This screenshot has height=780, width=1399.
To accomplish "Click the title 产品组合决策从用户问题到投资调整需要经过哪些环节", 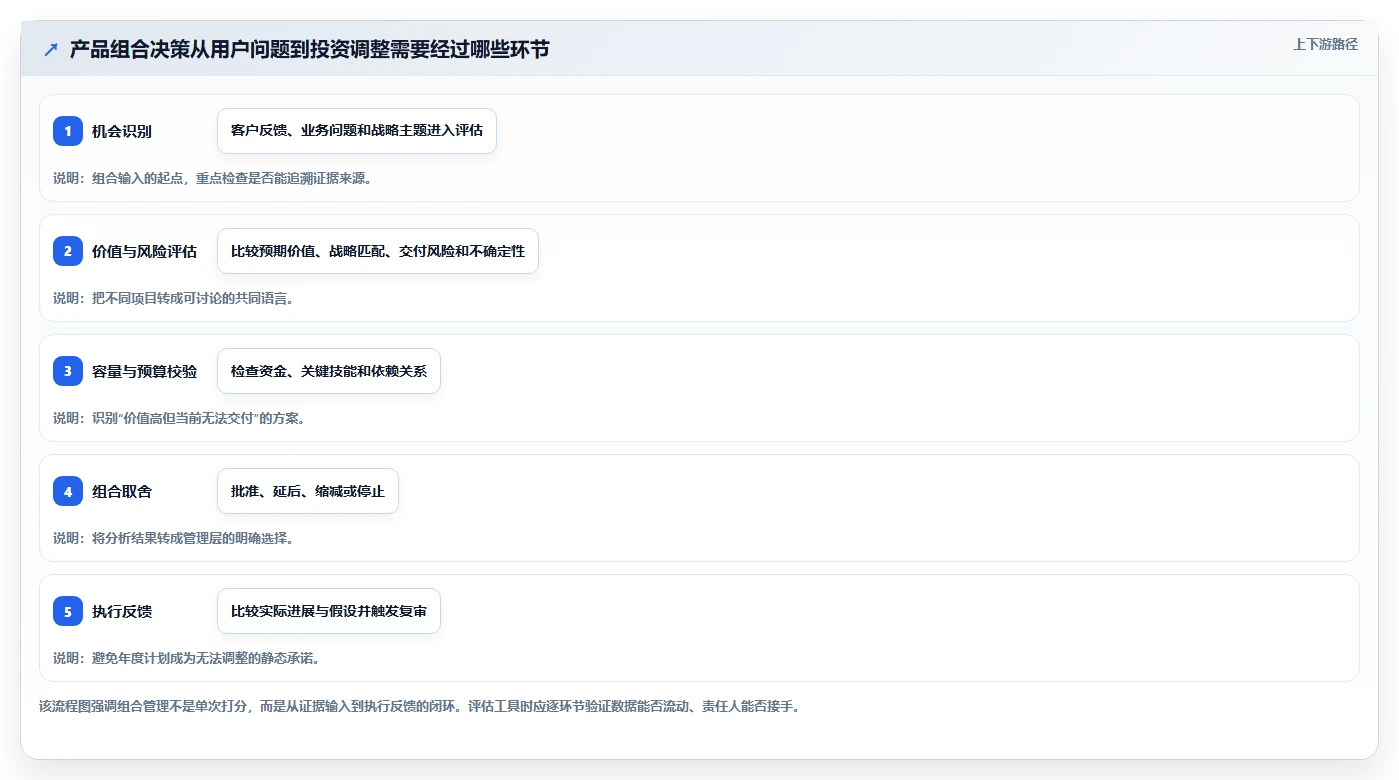I will click(309, 49).
